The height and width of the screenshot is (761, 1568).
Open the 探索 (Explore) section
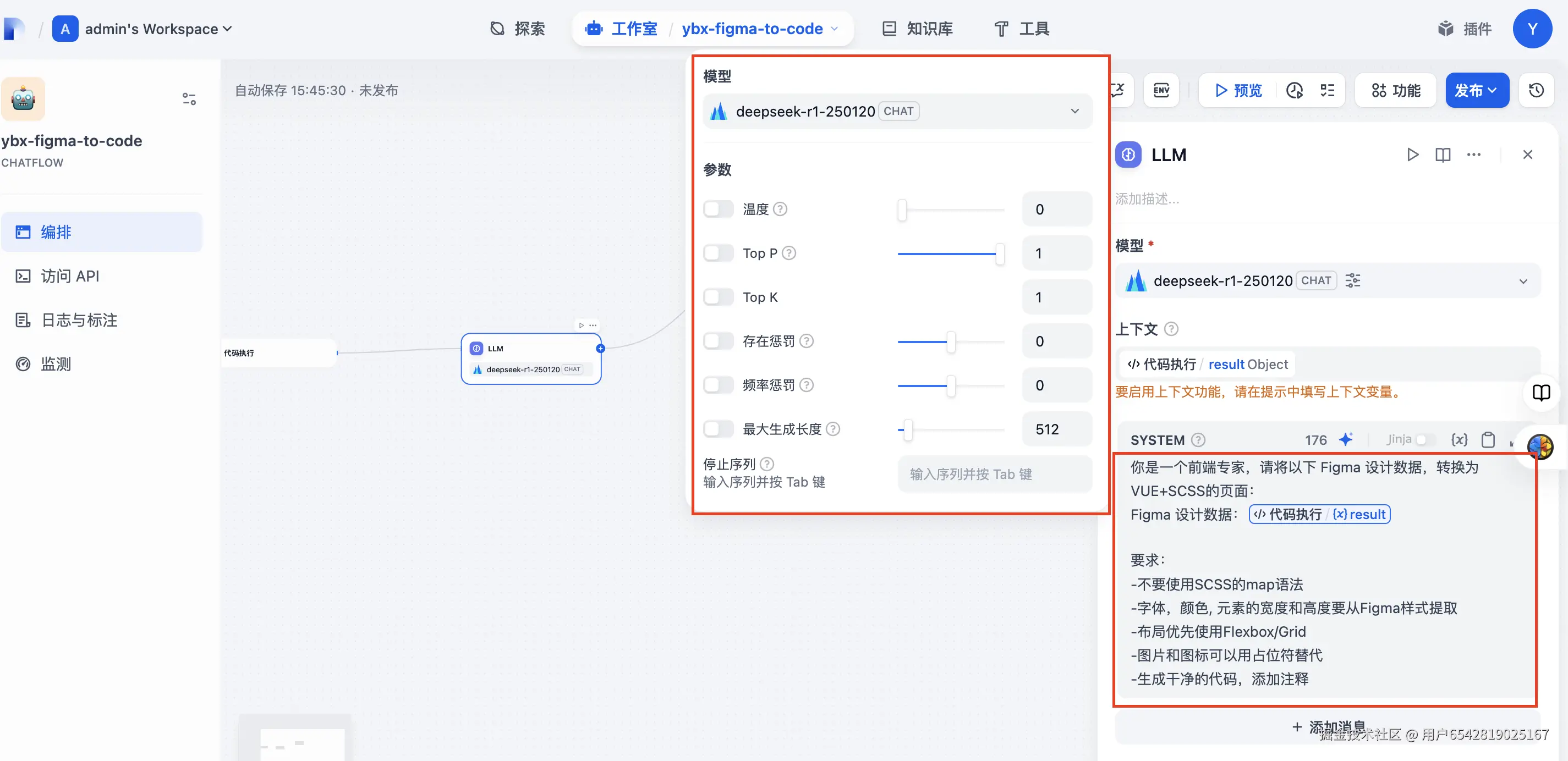pyautogui.click(x=518, y=29)
